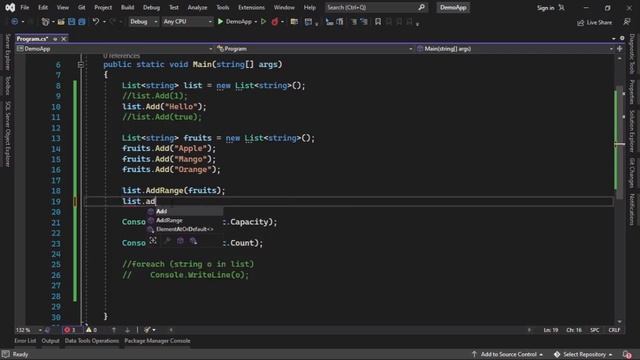Screen dimensions: 640x360
Task: Click the code cleanup broom icon
Action: click(147, 330)
